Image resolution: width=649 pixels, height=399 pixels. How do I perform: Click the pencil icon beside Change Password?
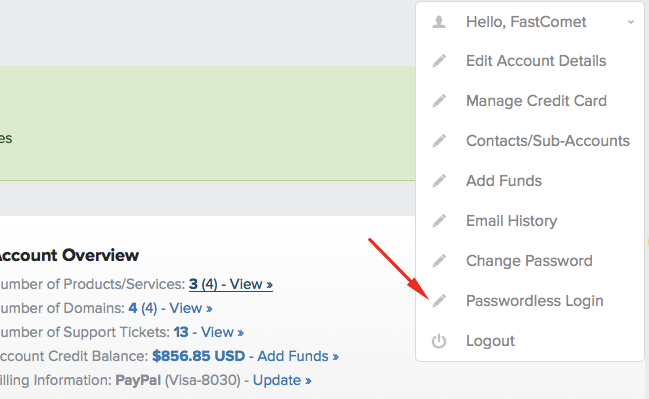pyautogui.click(x=439, y=261)
